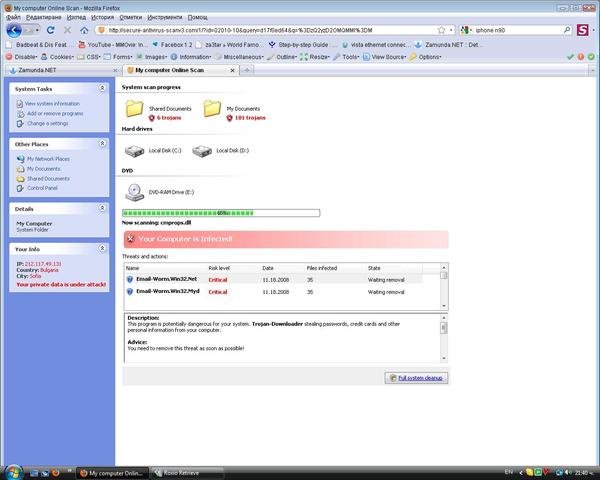Click shield icon beside Email-Worm.Win32.Net

click(x=130, y=279)
